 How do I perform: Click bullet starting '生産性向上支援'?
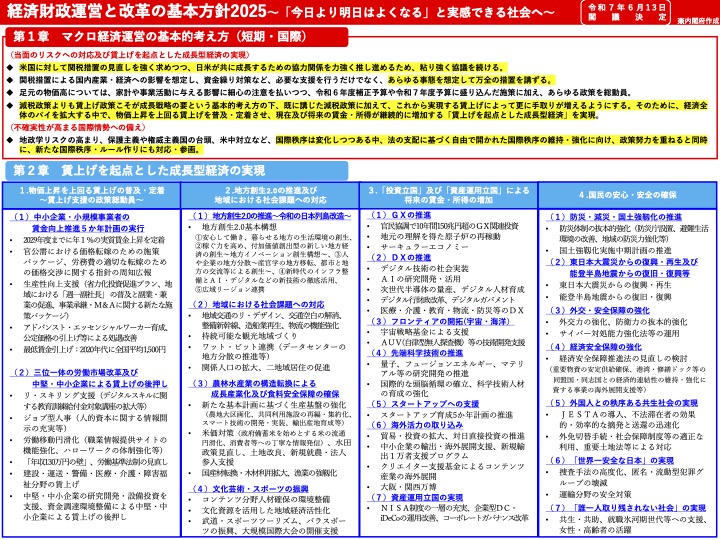[x=97, y=300]
